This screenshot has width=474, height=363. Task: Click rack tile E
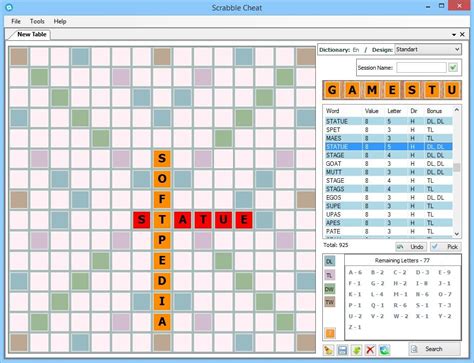click(392, 90)
